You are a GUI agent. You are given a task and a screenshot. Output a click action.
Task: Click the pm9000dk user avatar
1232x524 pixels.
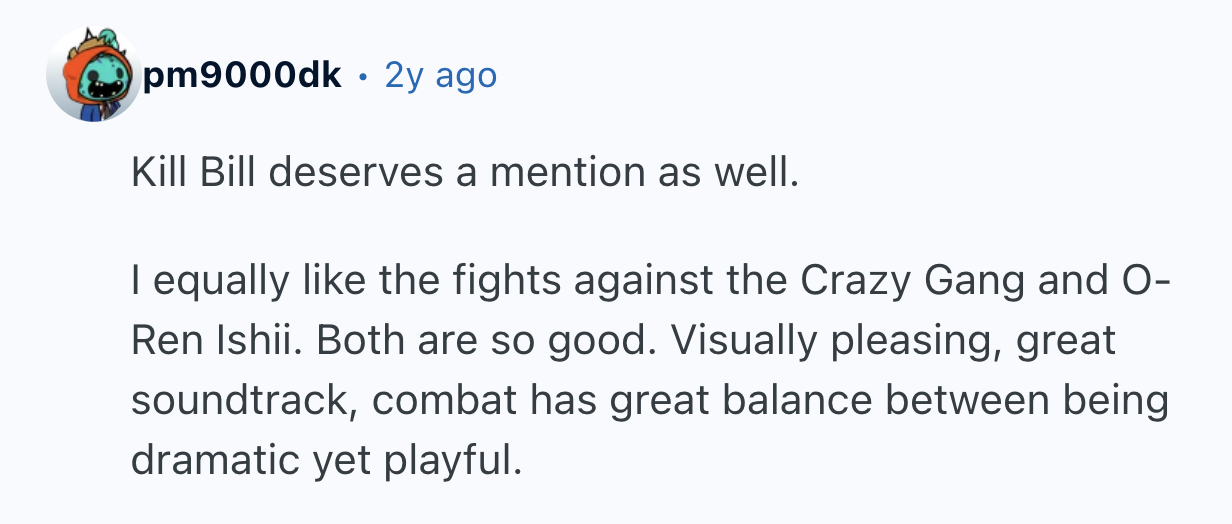[x=94, y=76]
